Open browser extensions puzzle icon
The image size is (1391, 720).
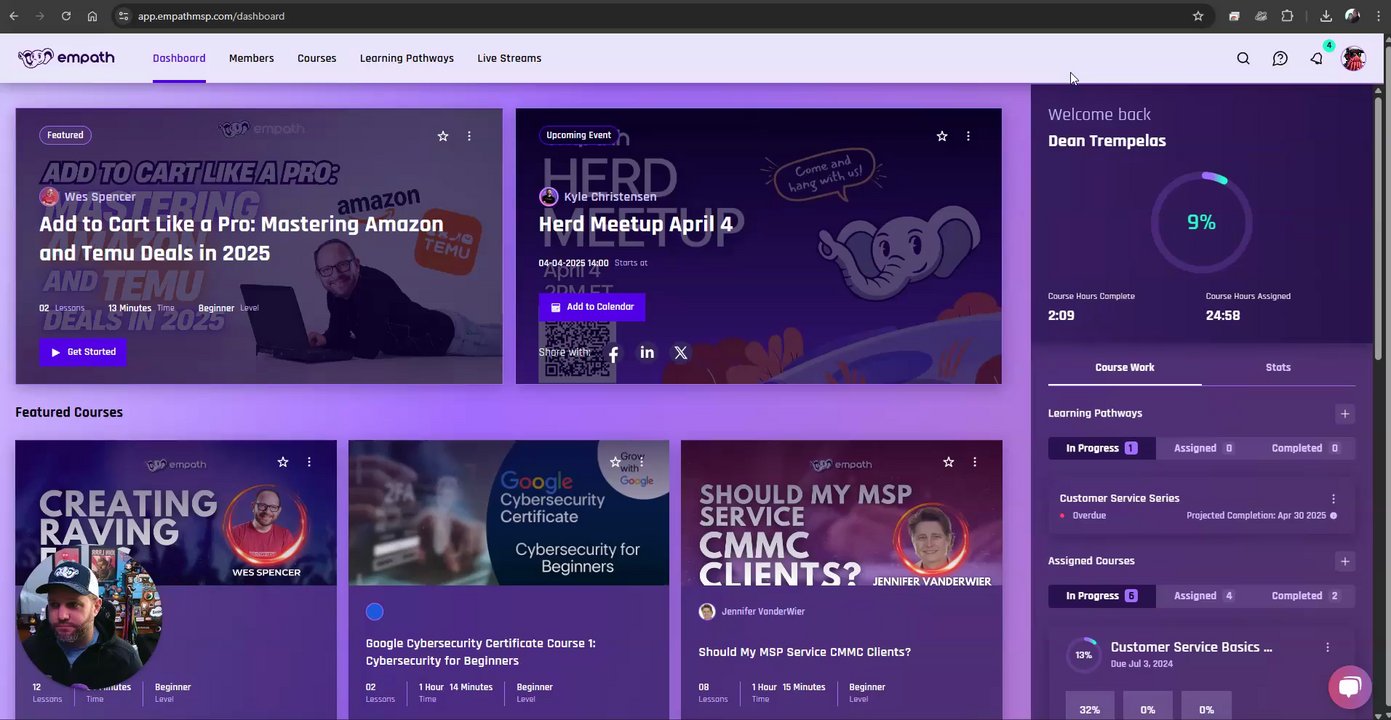tap(1287, 16)
